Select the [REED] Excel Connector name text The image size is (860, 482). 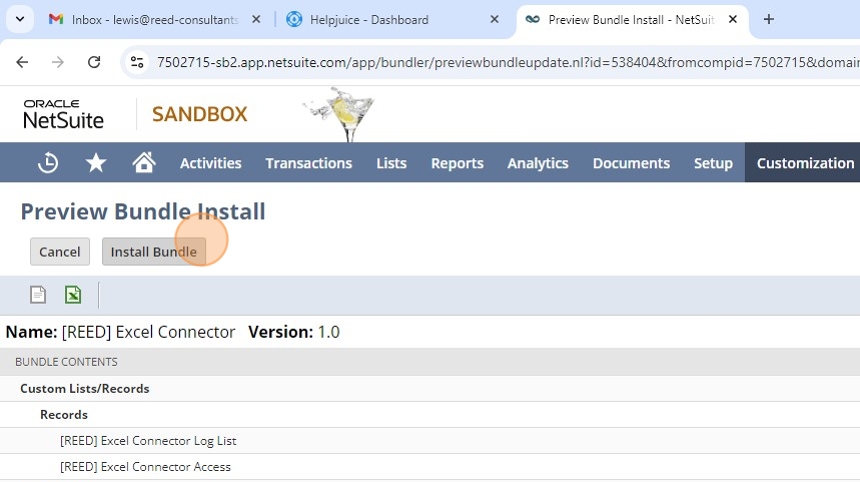click(148, 332)
